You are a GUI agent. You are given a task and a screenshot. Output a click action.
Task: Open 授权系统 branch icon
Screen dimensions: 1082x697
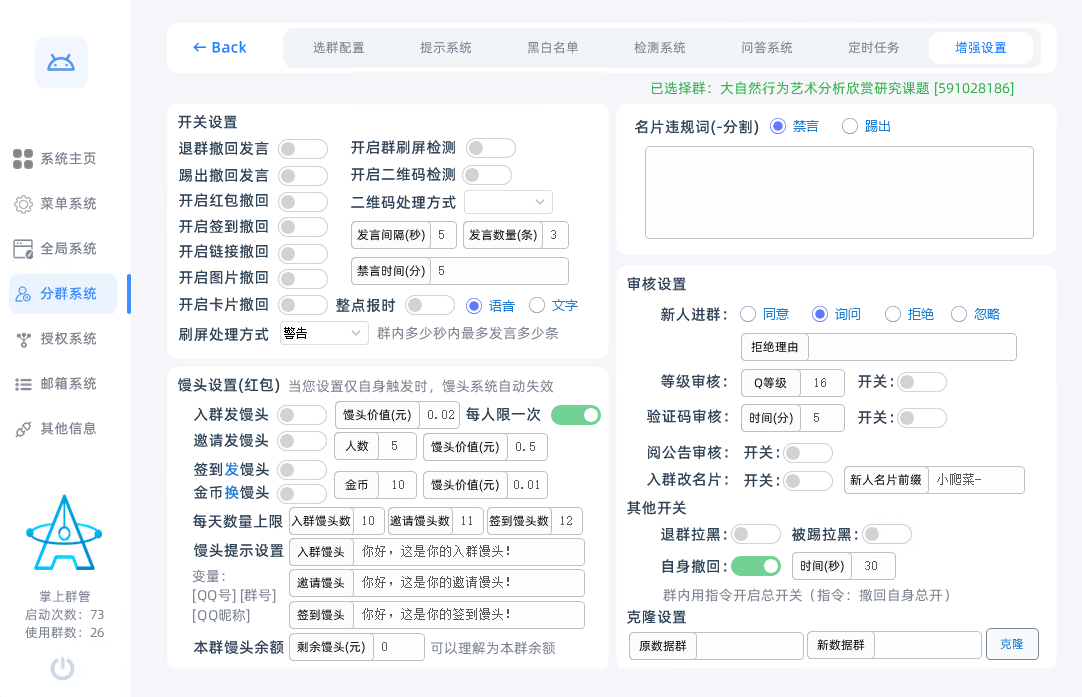[x=23, y=339]
